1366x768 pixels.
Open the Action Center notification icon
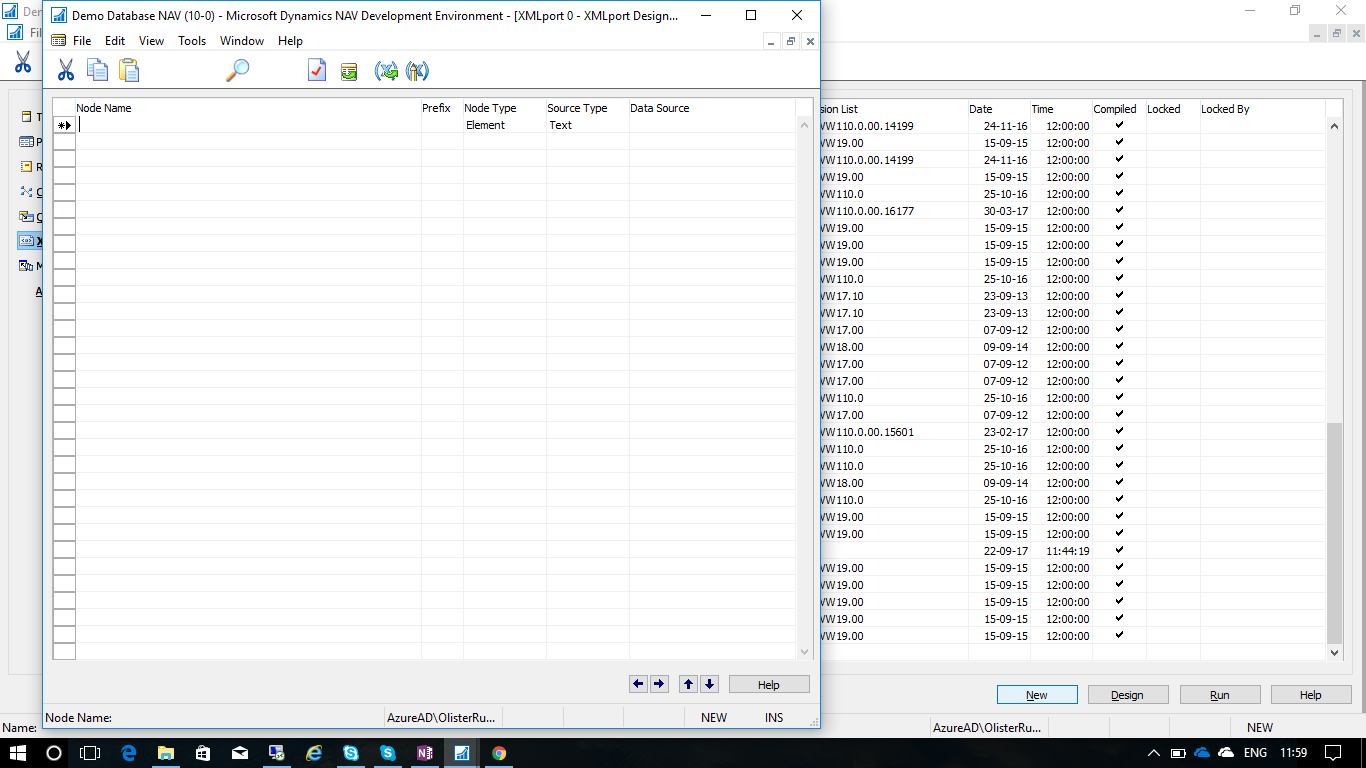coord(1333,753)
